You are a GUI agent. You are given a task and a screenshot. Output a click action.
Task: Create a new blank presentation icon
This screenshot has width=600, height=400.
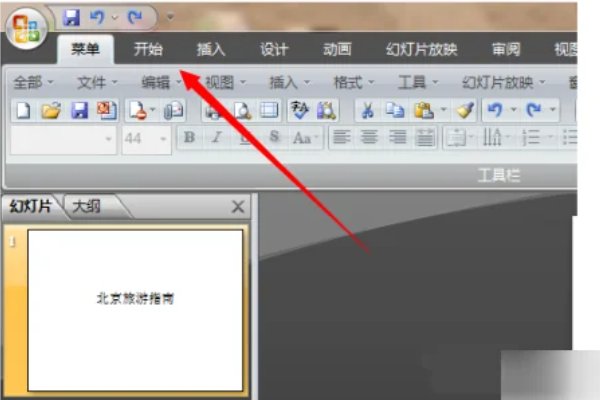click(x=24, y=111)
